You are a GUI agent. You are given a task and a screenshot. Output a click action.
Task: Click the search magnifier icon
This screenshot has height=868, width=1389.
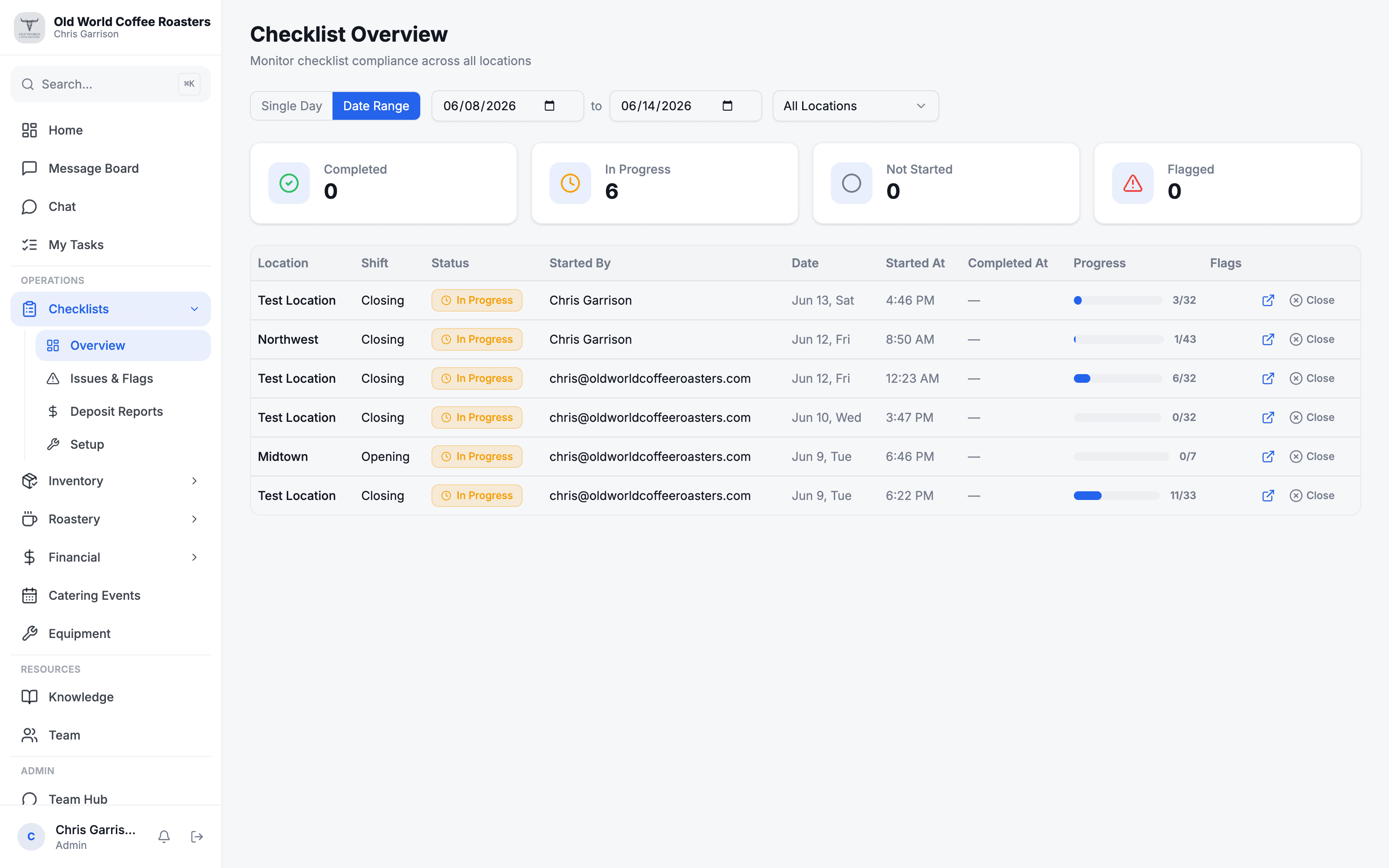[27, 84]
